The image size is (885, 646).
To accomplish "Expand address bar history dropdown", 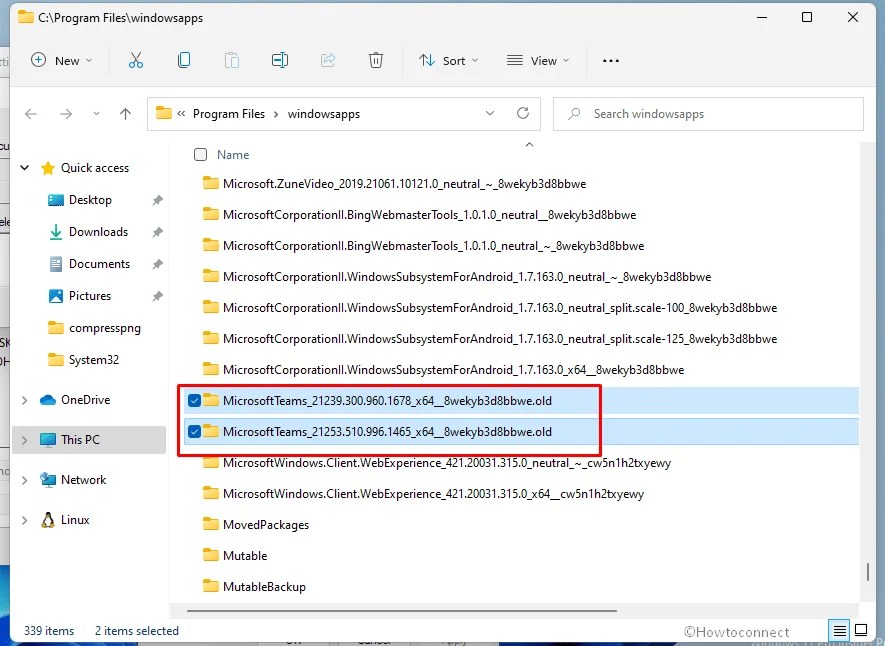I will (x=490, y=113).
